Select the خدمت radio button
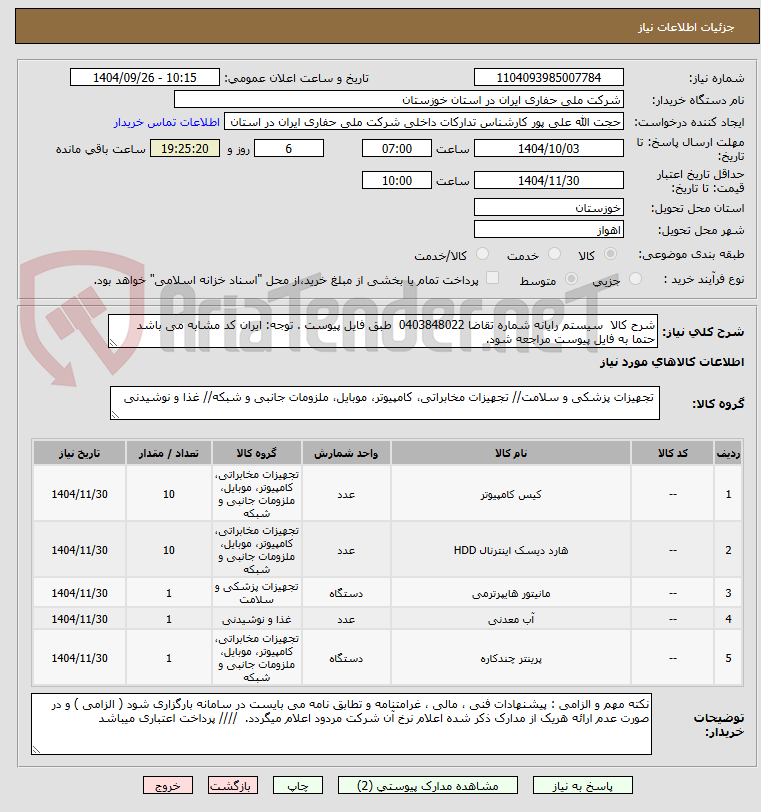761x812 pixels. tap(554, 254)
